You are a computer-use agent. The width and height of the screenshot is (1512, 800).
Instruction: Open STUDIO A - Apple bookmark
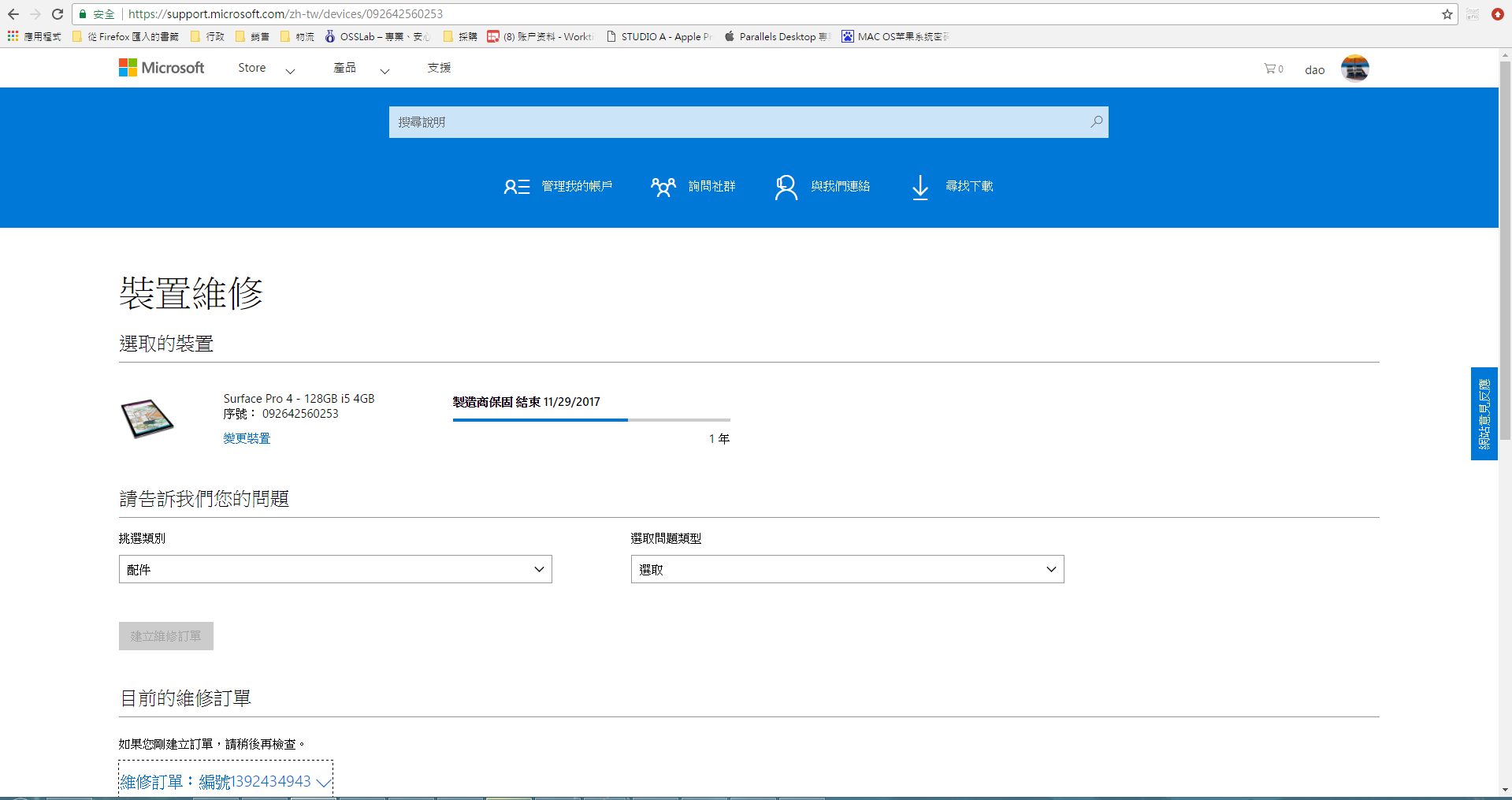click(x=659, y=36)
